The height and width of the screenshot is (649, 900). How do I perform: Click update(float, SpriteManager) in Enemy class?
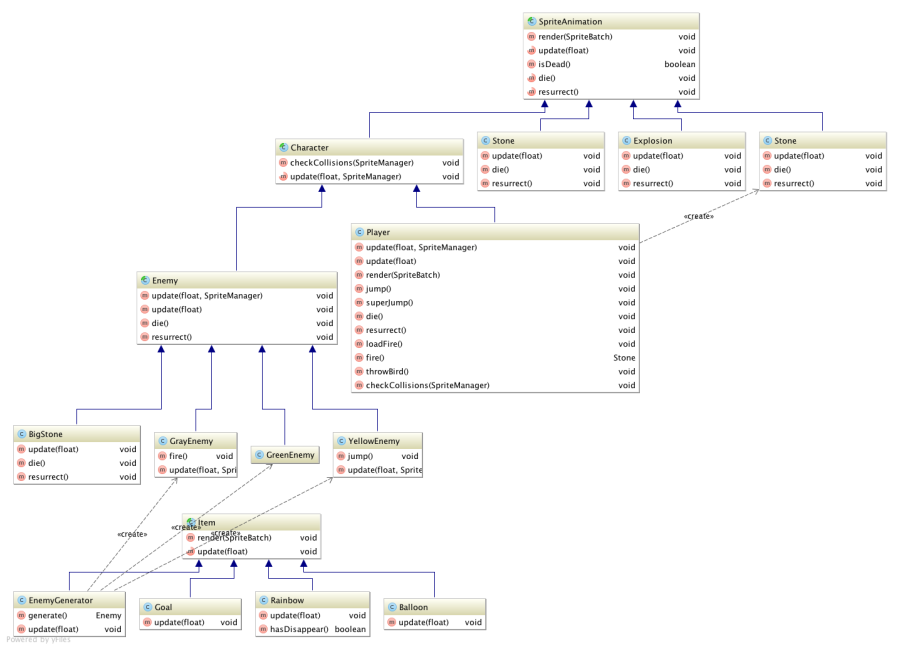[x=207, y=296]
